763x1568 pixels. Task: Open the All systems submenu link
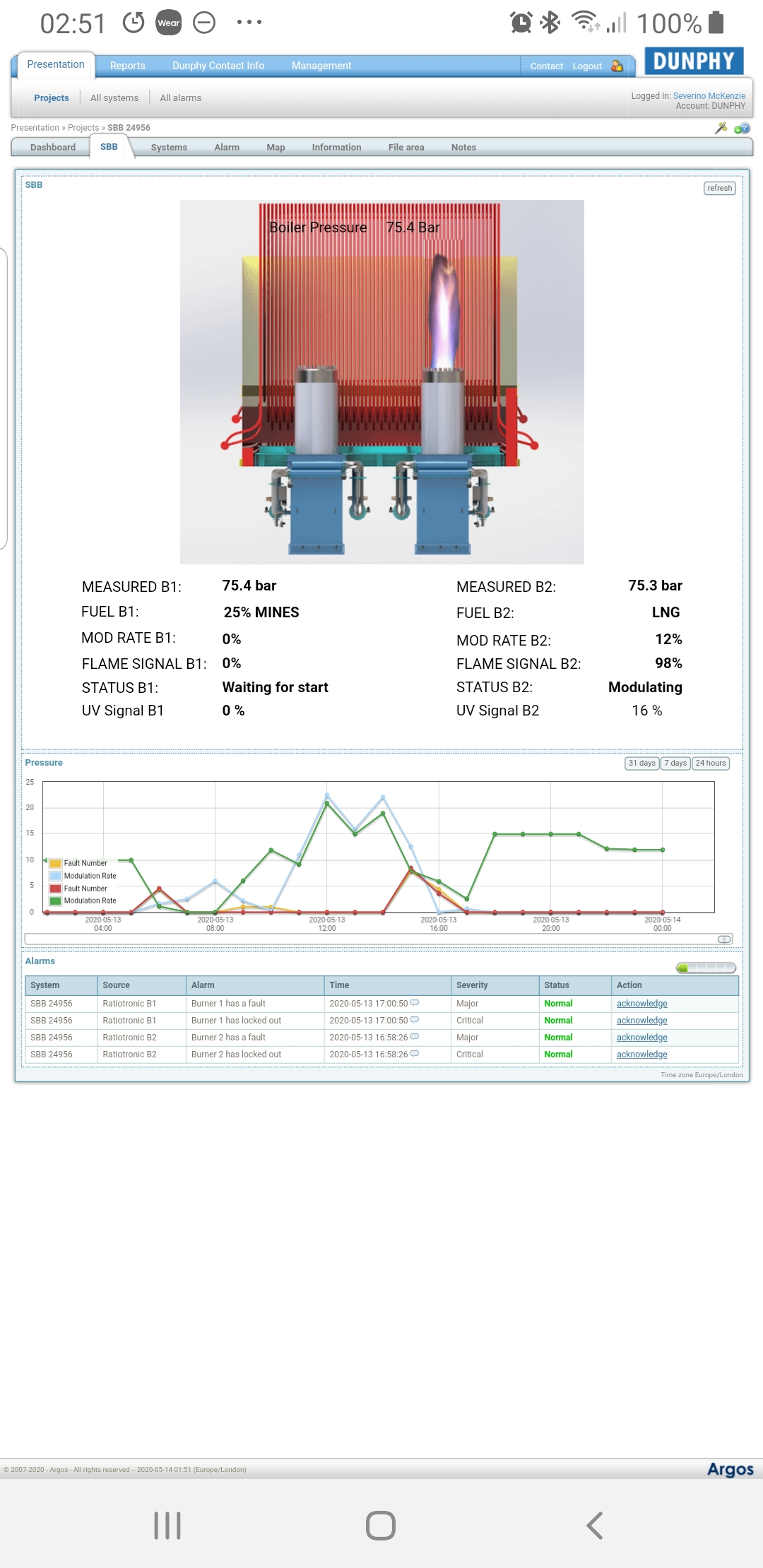click(114, 97)
